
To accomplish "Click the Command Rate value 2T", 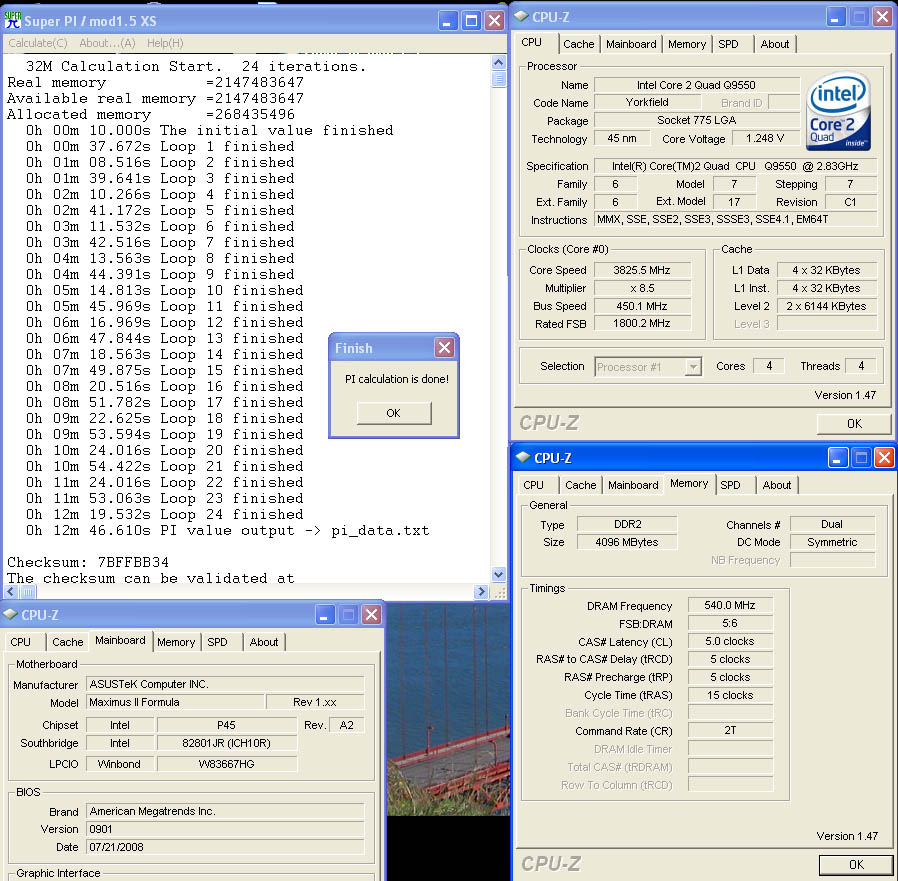I will (730, 730).
